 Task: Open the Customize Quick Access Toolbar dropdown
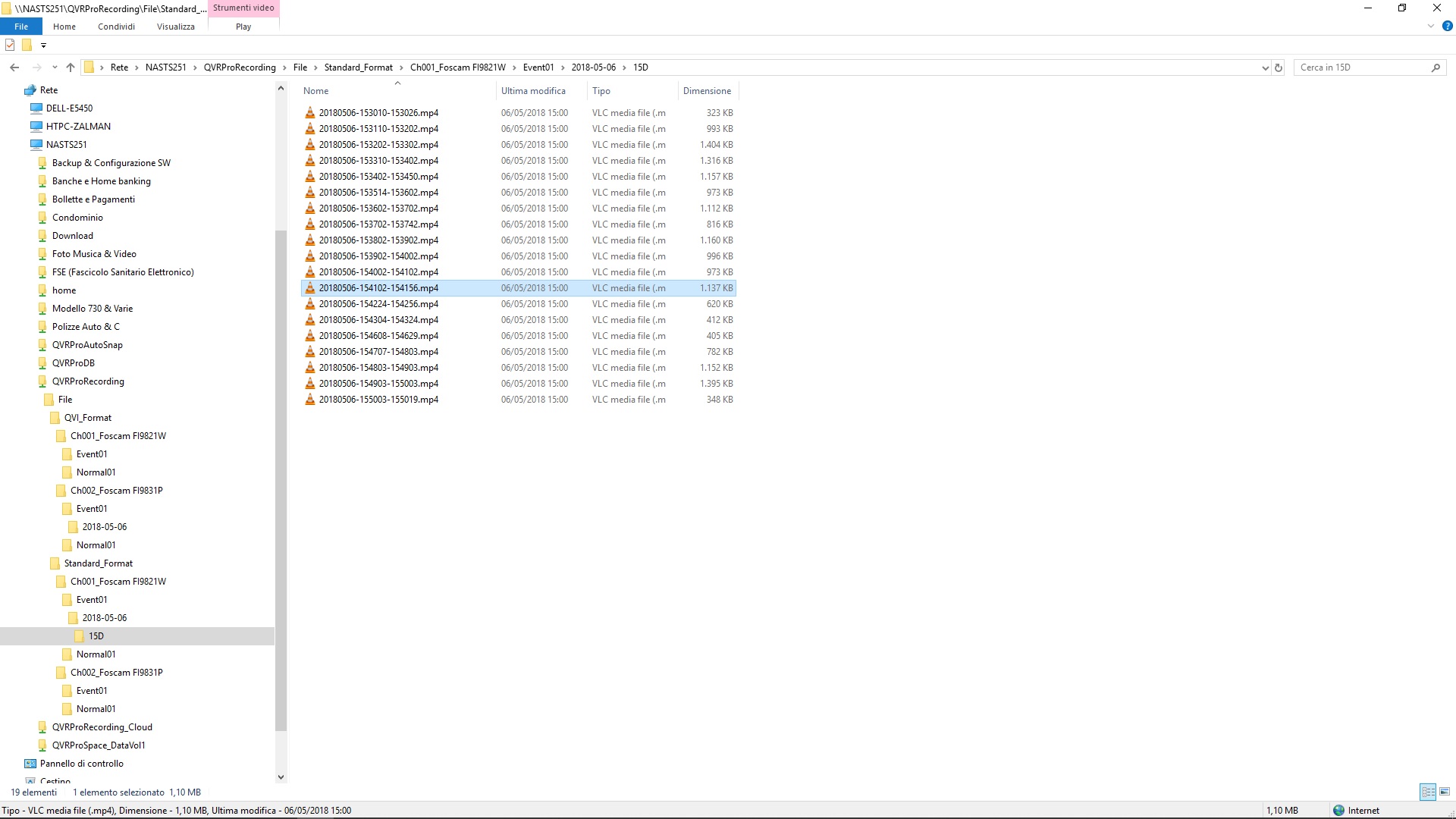point(43,45)
